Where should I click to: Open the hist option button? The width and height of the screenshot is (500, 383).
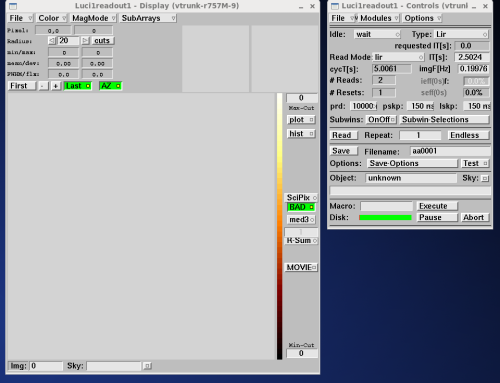pyautogui.click(x=301, y=134)
